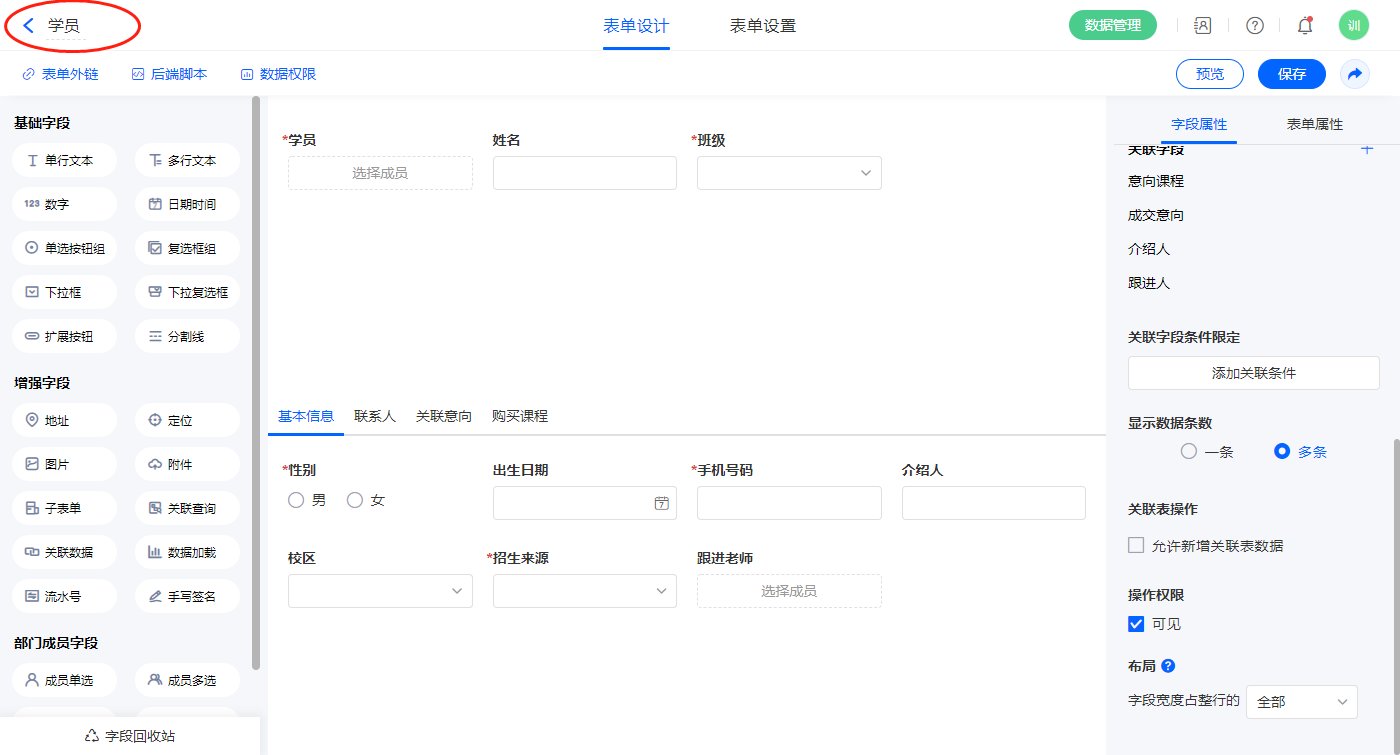This screenshot has height=755, width=1400.
Task: Select the 男 radio button
Action: tap(296, 500)
